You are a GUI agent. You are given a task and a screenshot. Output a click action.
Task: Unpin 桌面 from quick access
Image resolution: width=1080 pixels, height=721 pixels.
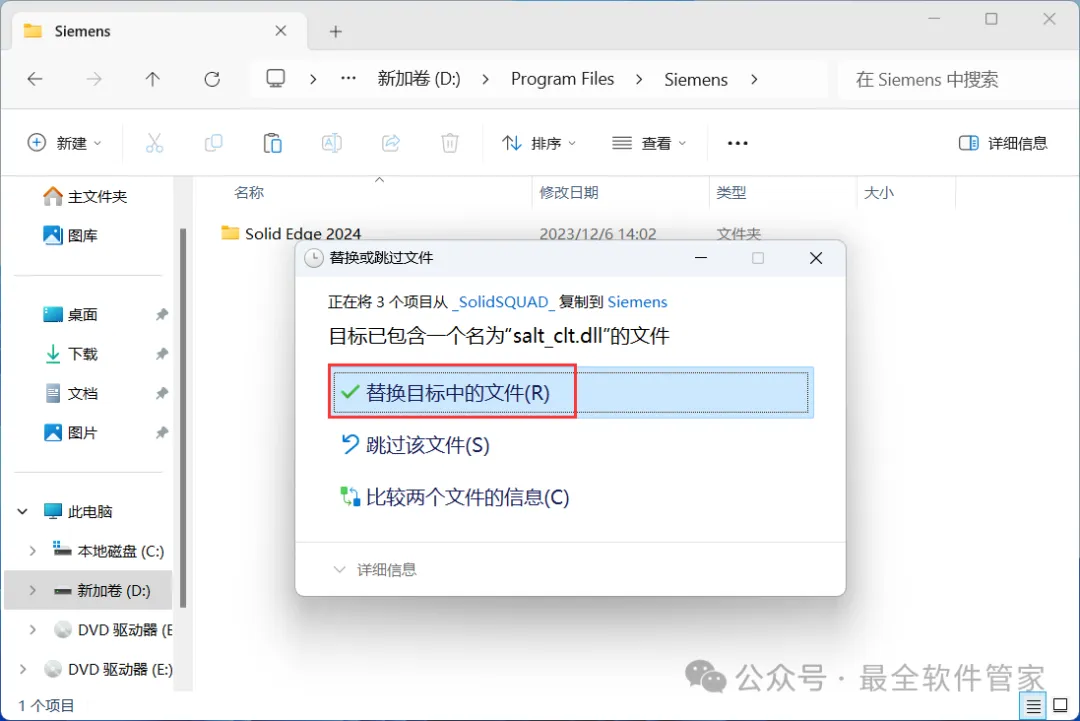pyautogui.click(x=161, y=315)
